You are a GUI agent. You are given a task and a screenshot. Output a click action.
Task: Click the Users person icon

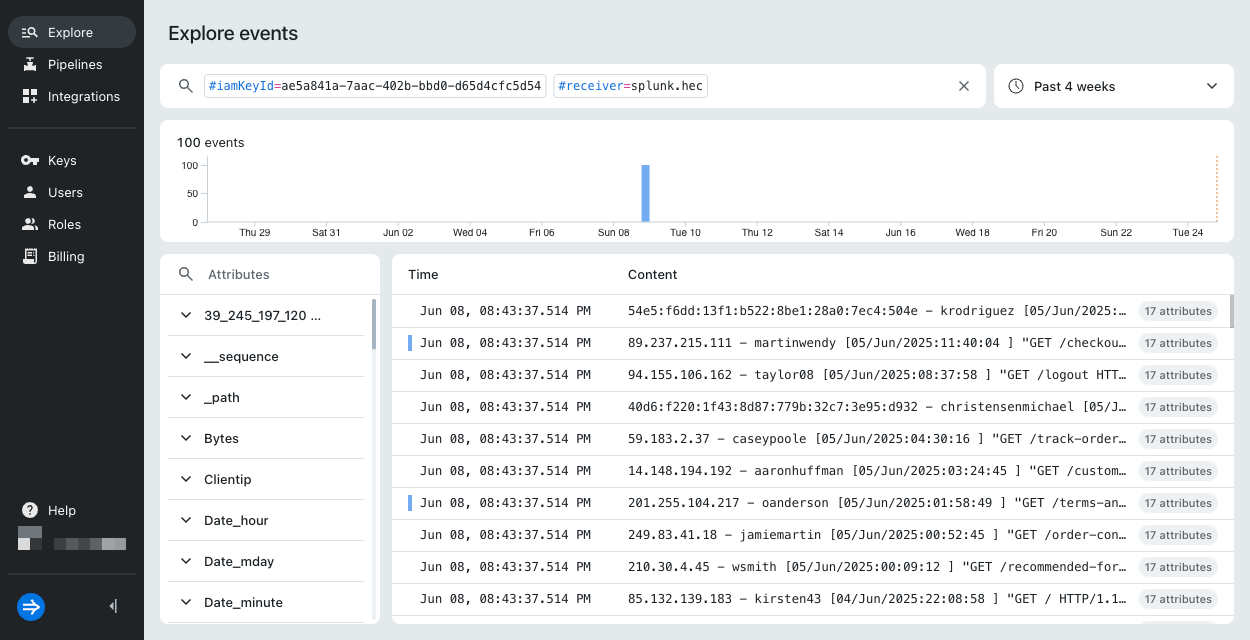(29, 192)
